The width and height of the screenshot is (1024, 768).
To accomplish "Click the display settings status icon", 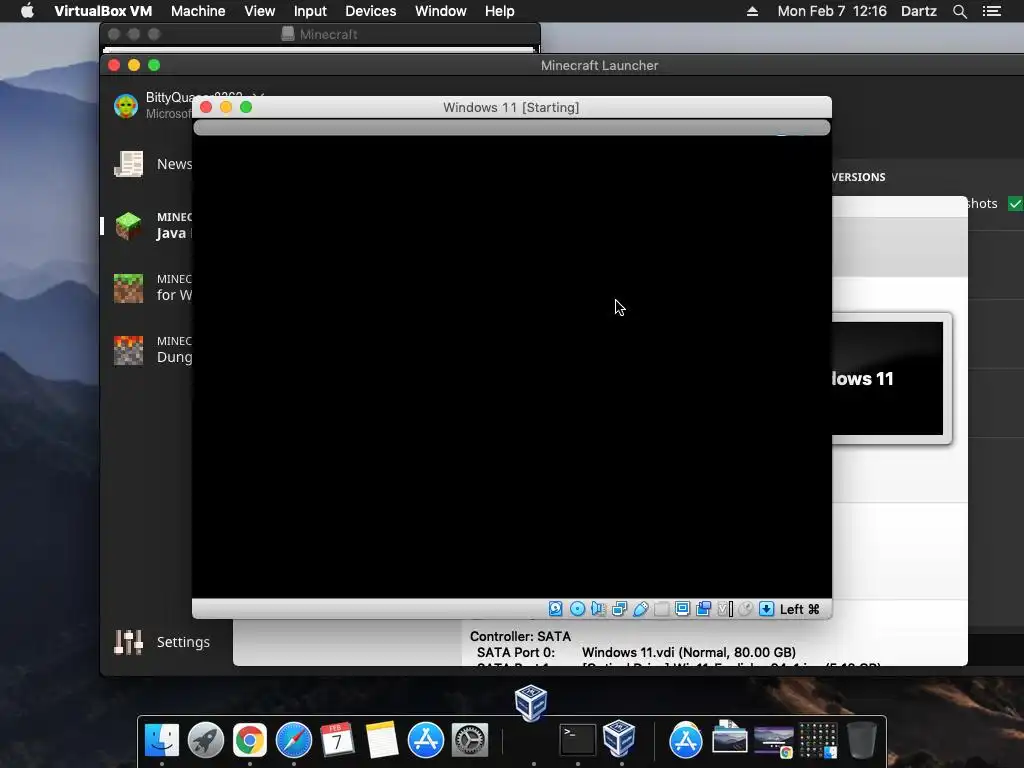I will tap(682, 609).
